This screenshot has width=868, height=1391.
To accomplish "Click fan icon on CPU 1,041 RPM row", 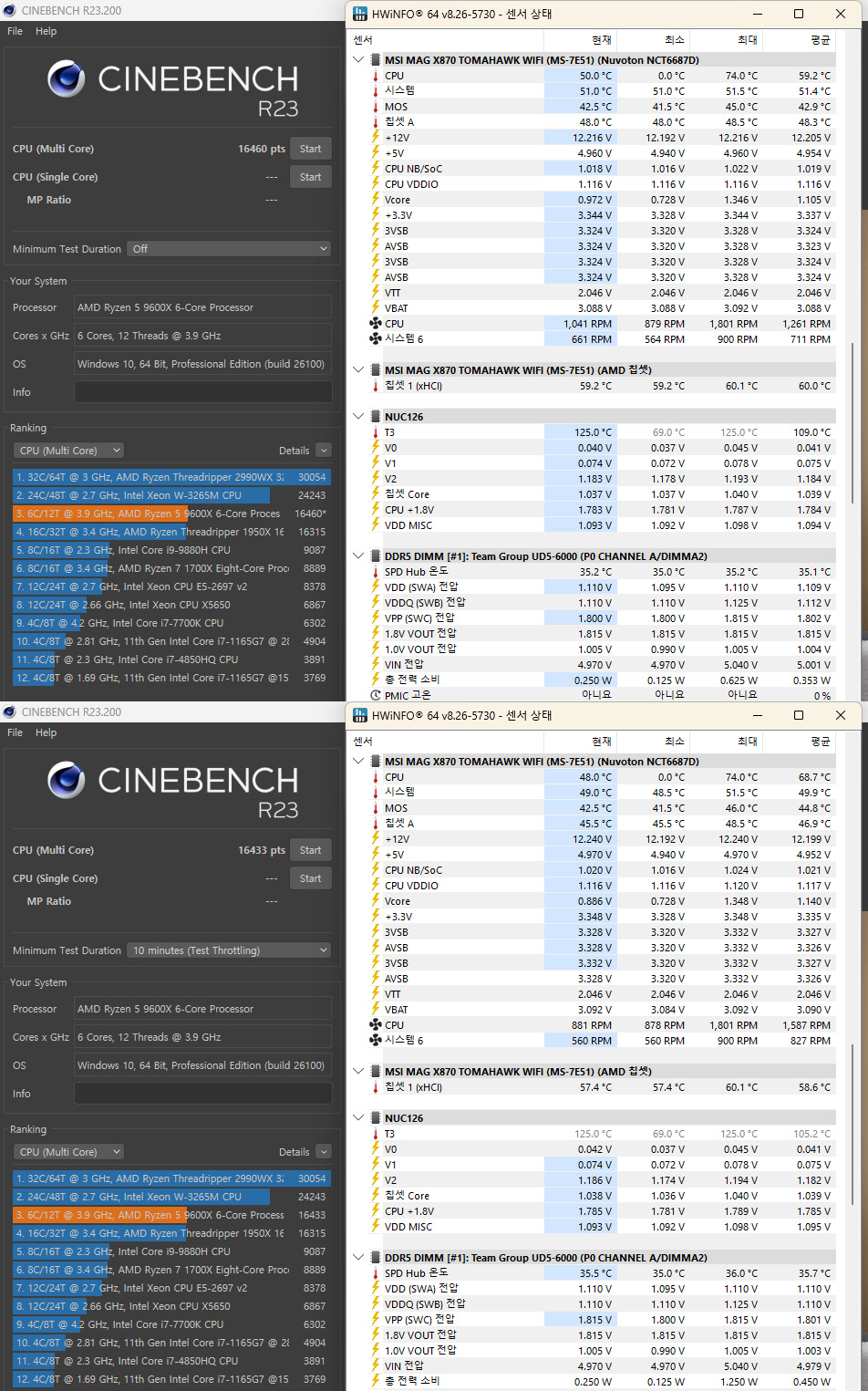I will (x=375, y=324).
